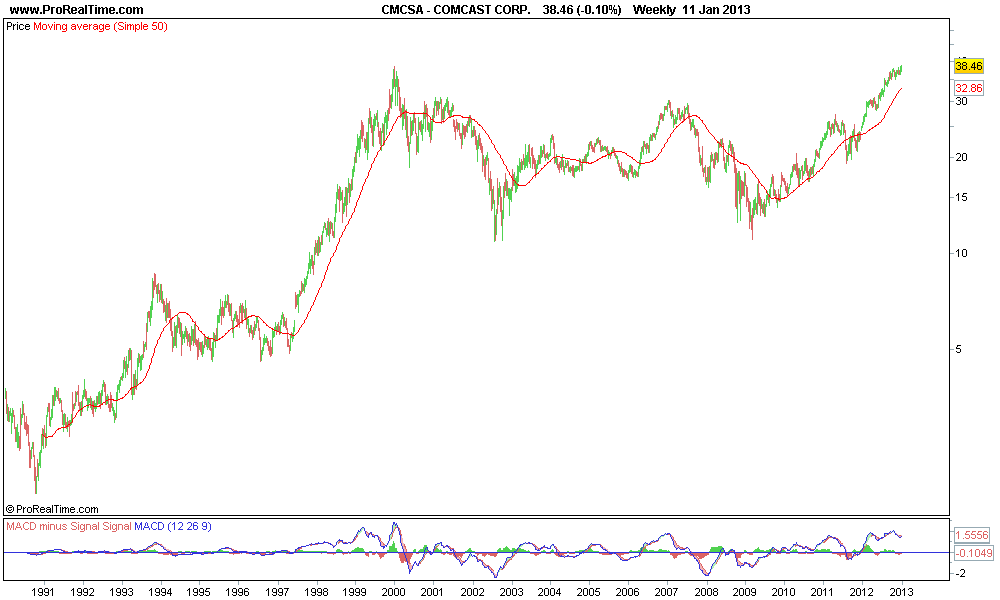Click the 2013 year axis label
The image size is (1000, 600).
pyautogui.click(x=901, y=592)
